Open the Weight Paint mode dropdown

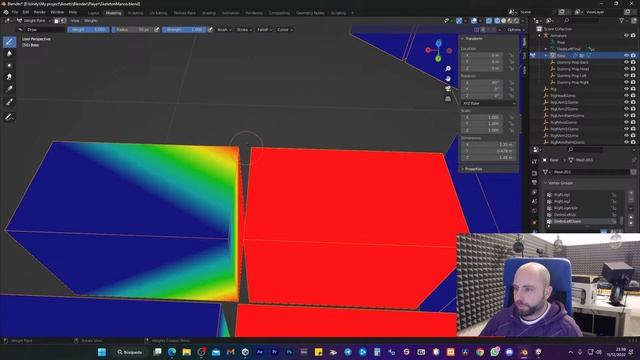tap(34, 20)
